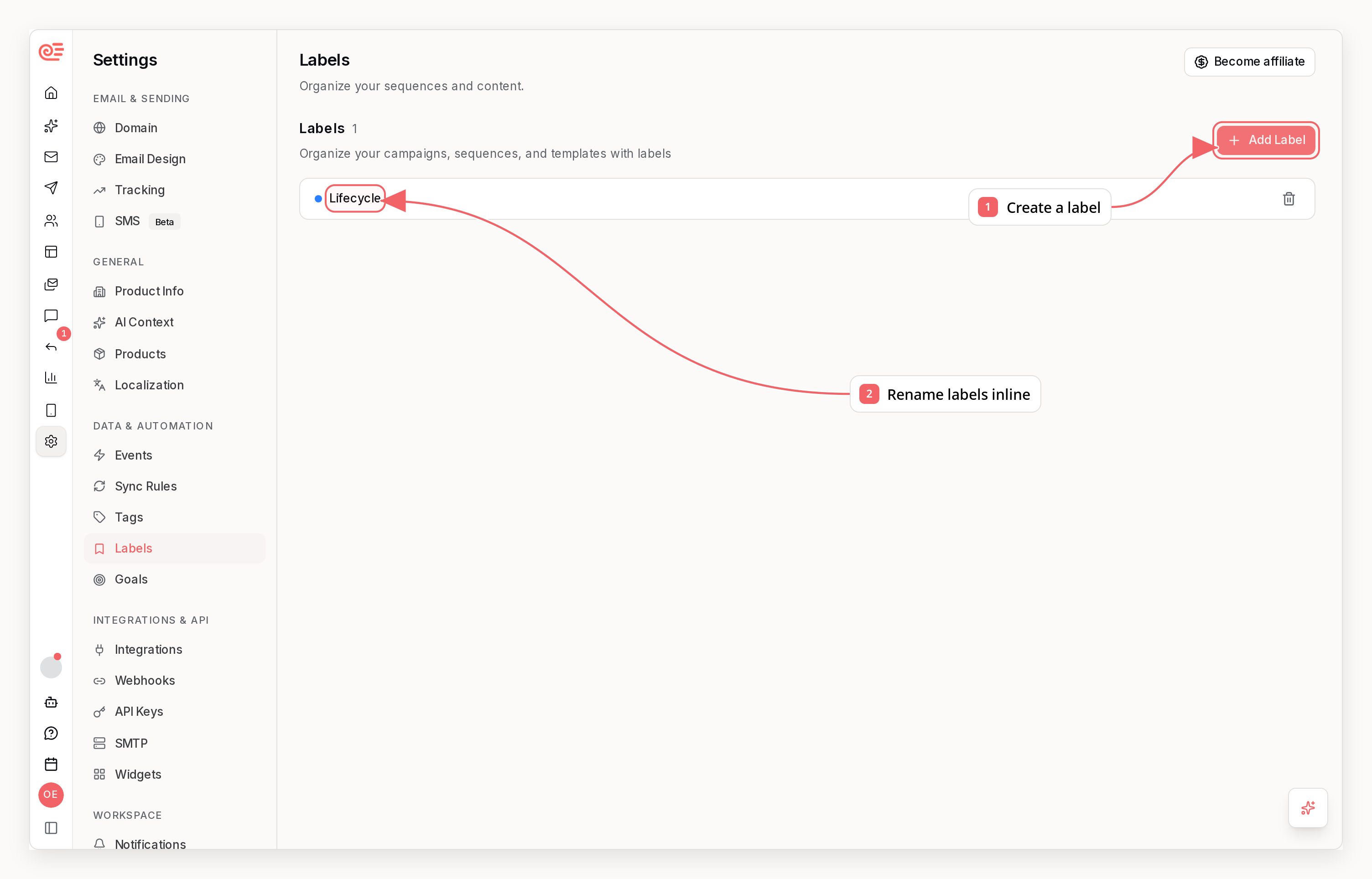Open the contacts people icon
Image resolution: width=1372 pixels, height=879 pixels.
(51, 220)
